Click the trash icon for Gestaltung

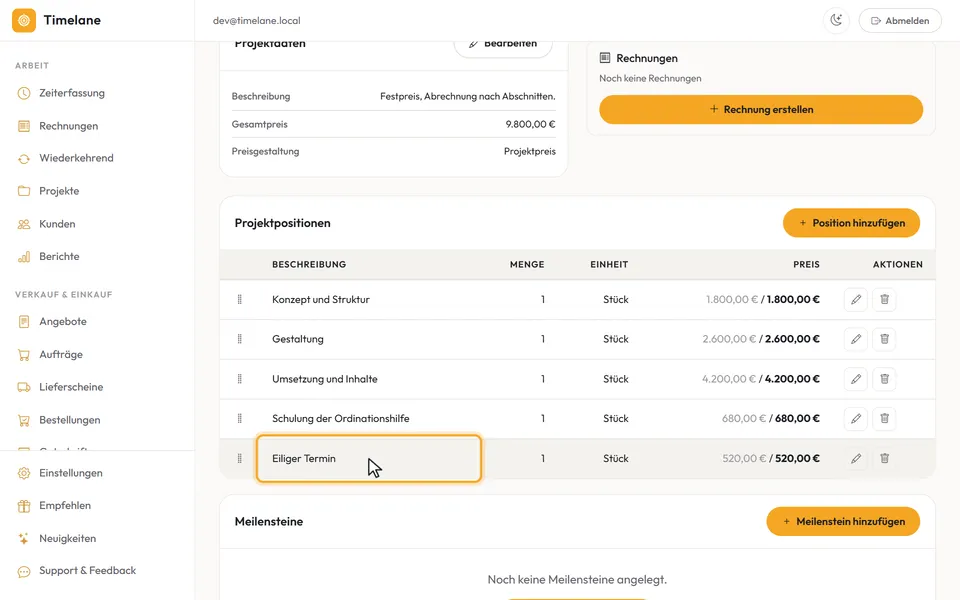pyautogui.click(x=884, y=339)
